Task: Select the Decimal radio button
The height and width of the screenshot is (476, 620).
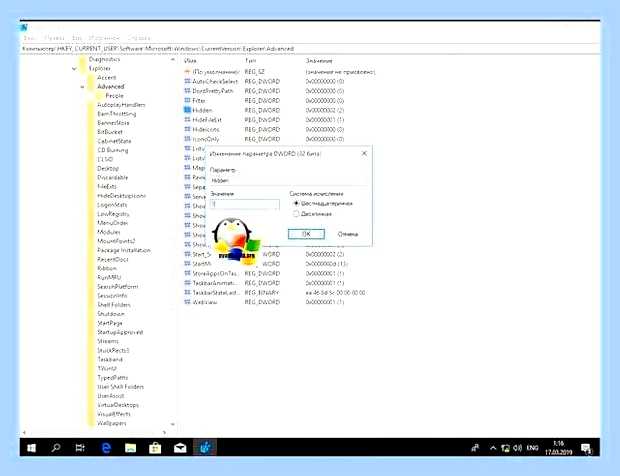Action: click(296, 214)
